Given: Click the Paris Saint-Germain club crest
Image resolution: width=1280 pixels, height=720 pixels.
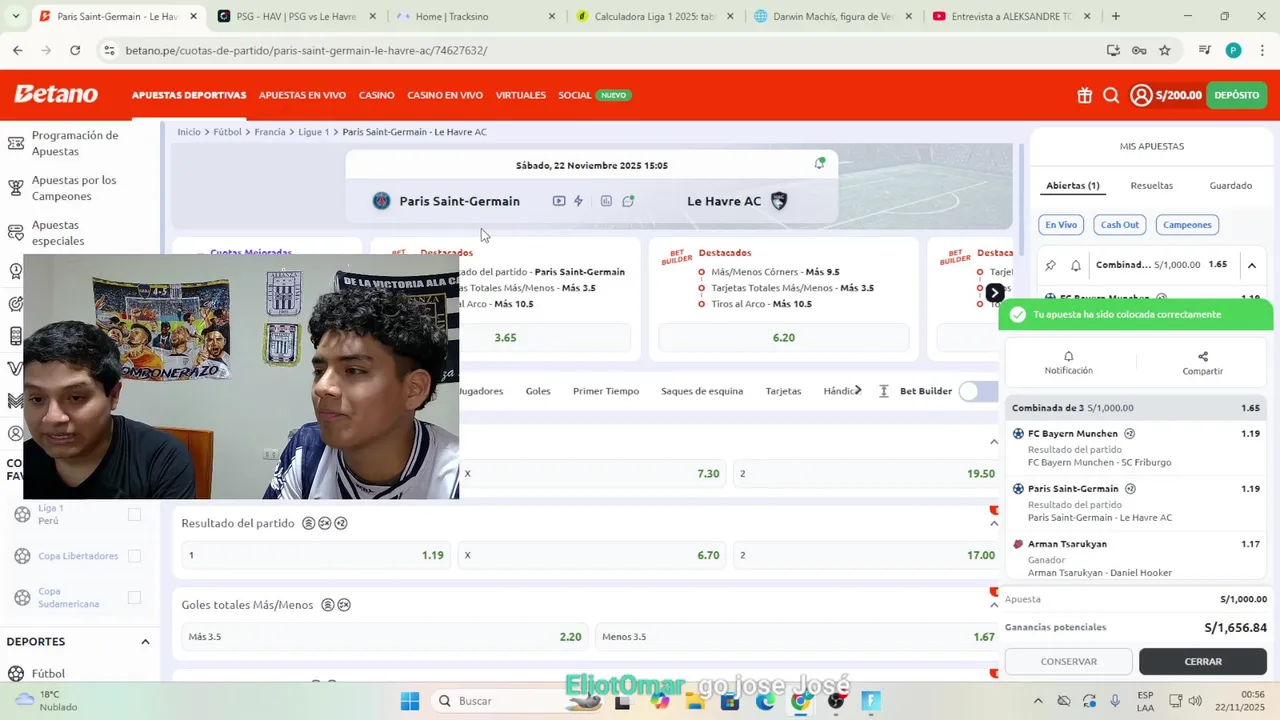Looking at the screenshot, I should tap(381, 201).
